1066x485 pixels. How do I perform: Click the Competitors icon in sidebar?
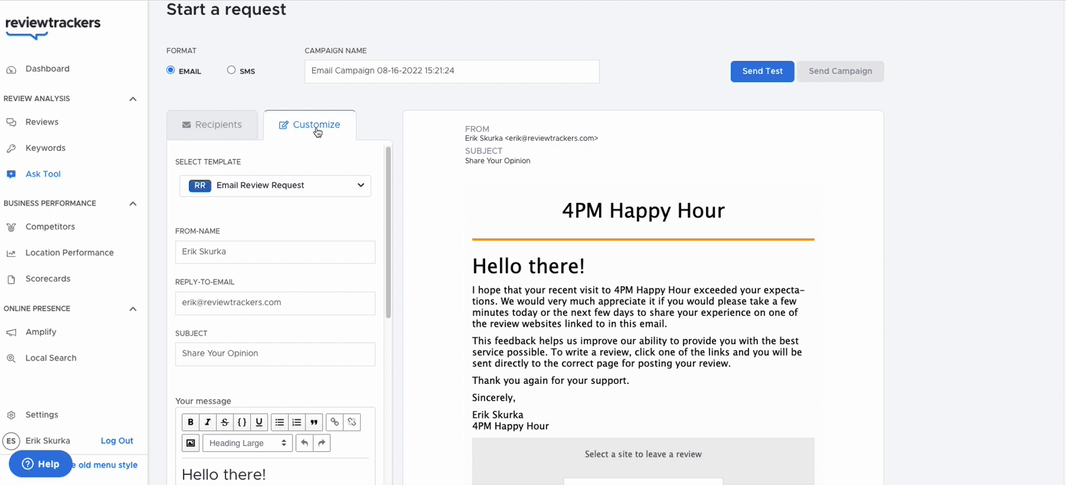[11, 227]
